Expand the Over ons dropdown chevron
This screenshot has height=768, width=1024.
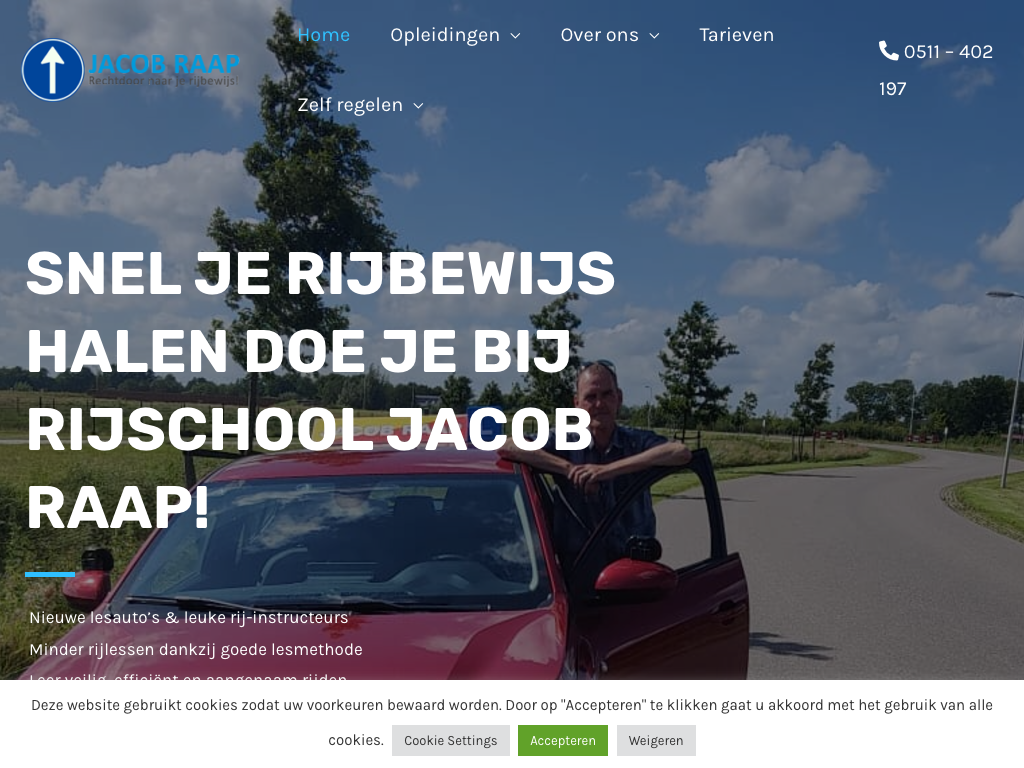(654, 36)
